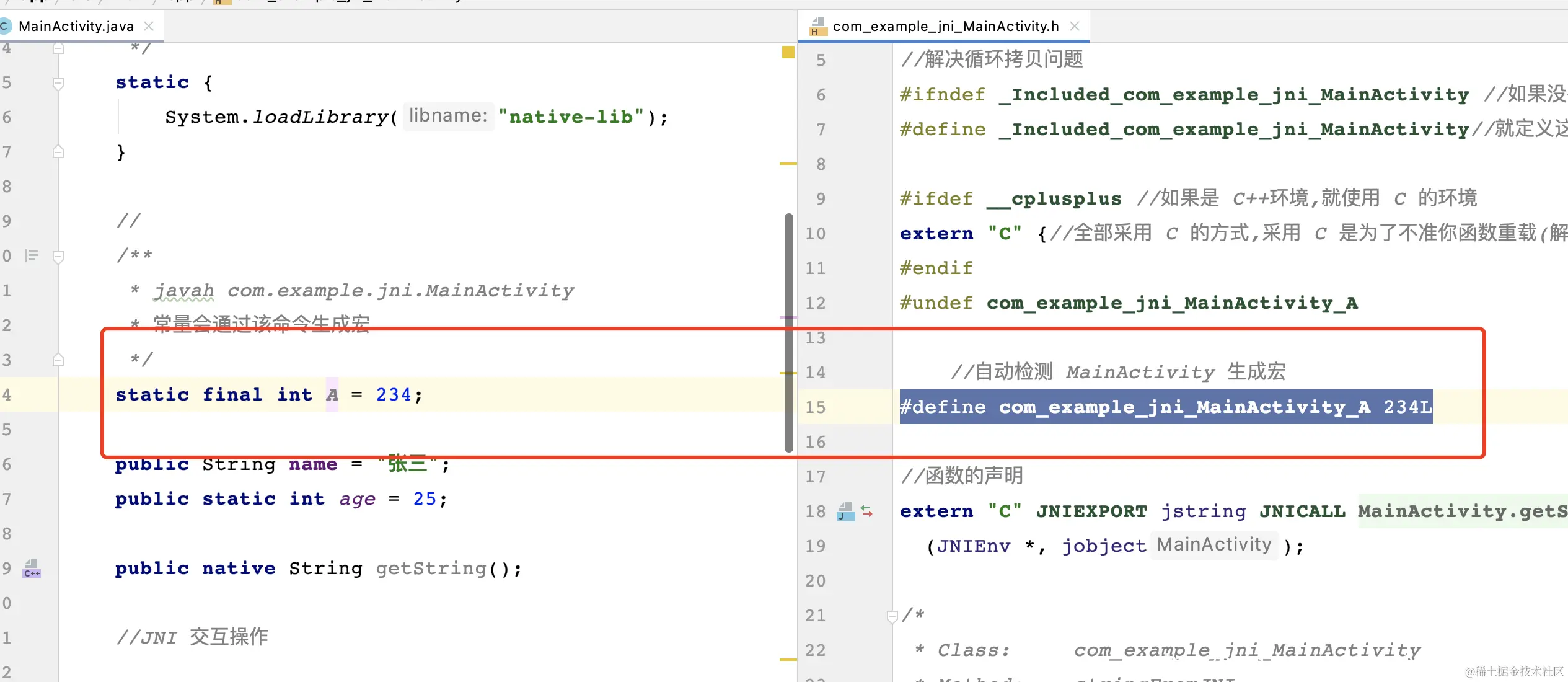Toggle rendered doc view icon beside /**
Screen dimensions: 1568x682
pyautogui.click(x=32, y=255)
